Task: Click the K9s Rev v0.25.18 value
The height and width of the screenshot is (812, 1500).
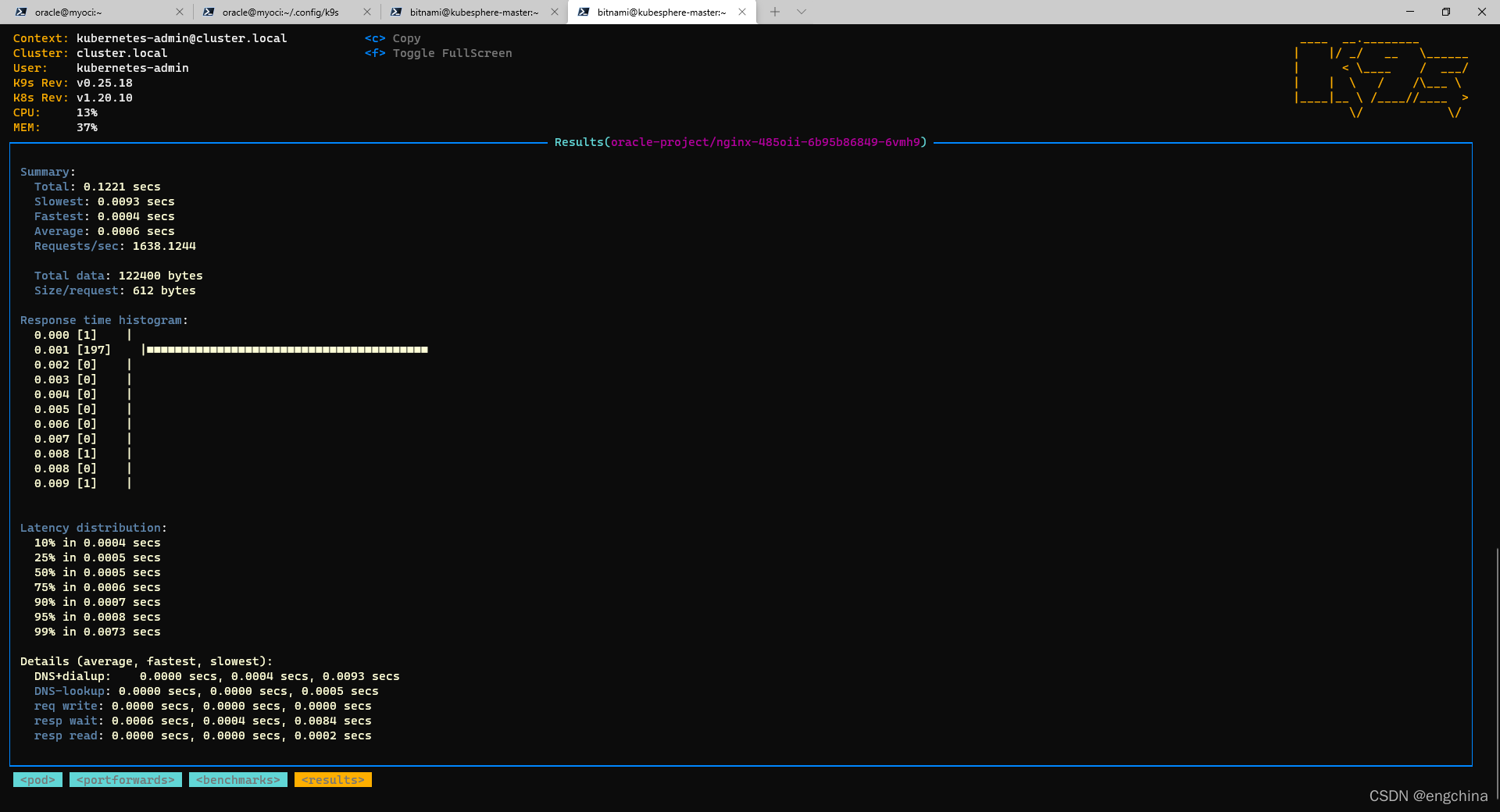Action: point(105,83)
